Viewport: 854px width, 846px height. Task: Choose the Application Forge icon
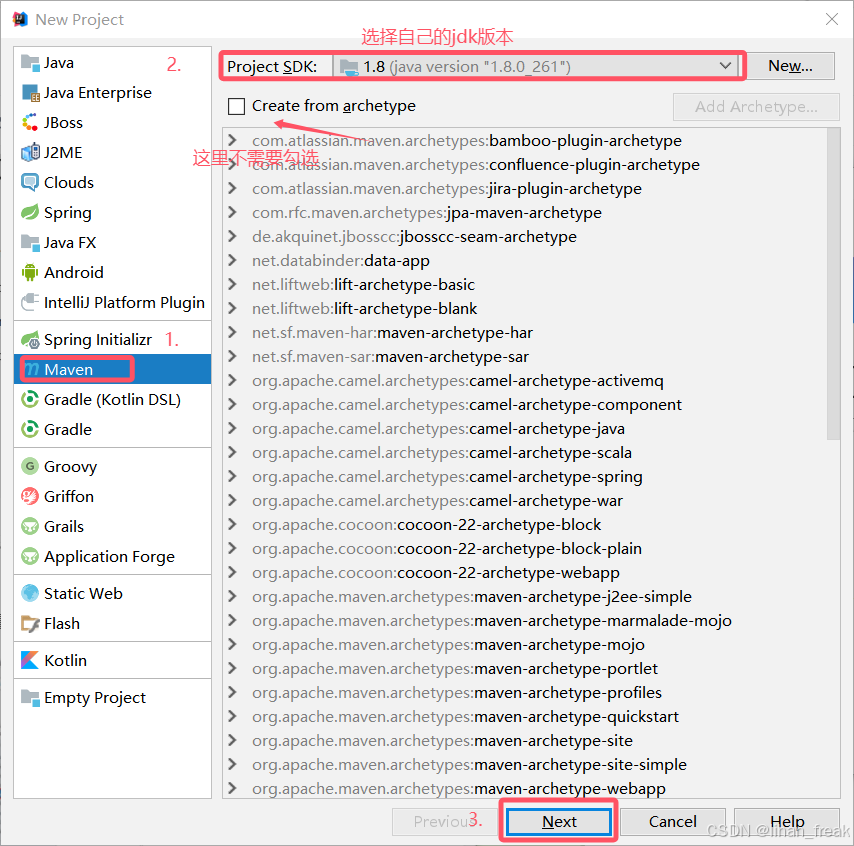tap(30, 557)
